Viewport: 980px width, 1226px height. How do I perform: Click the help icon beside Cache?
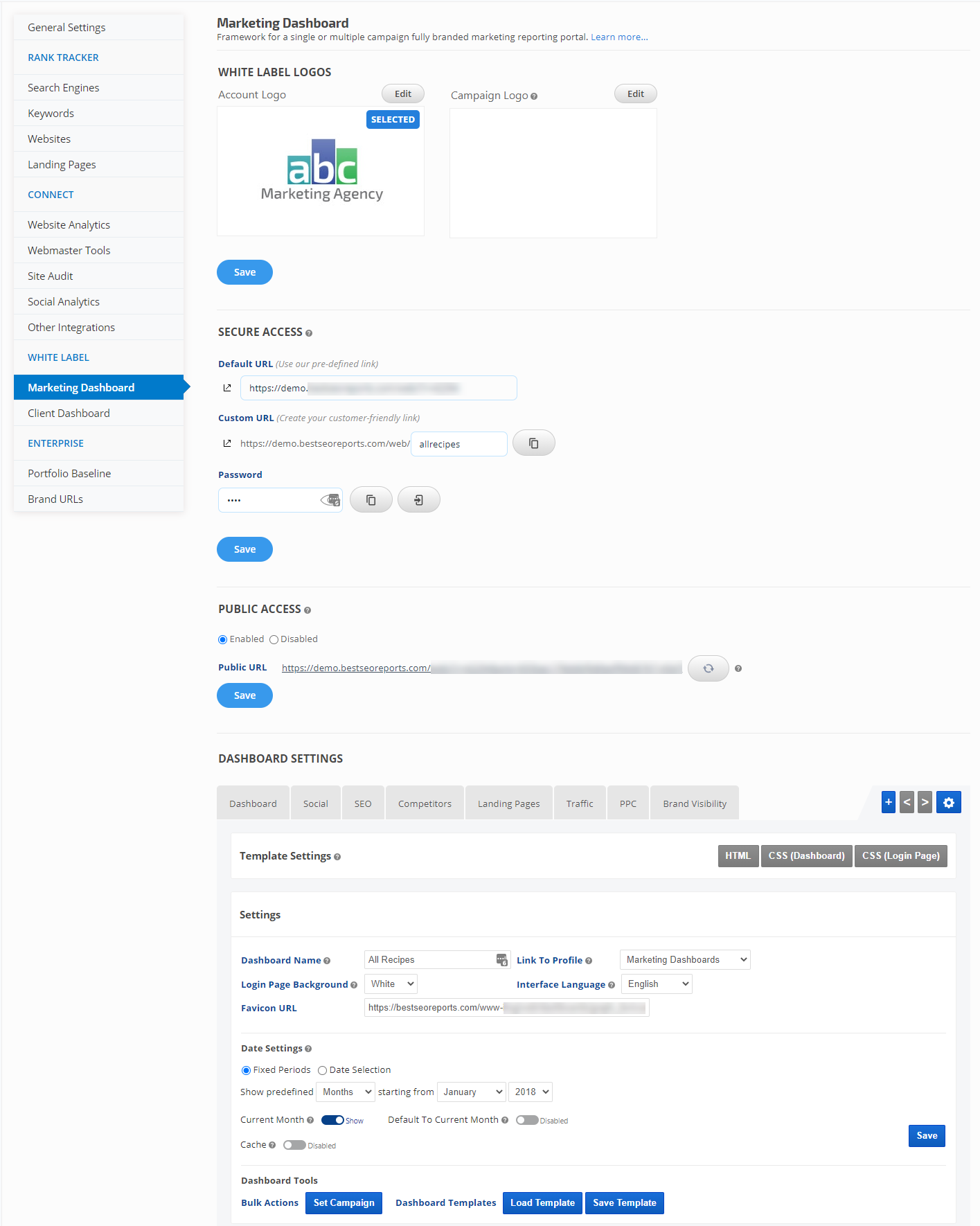[x=272, y=1145]
